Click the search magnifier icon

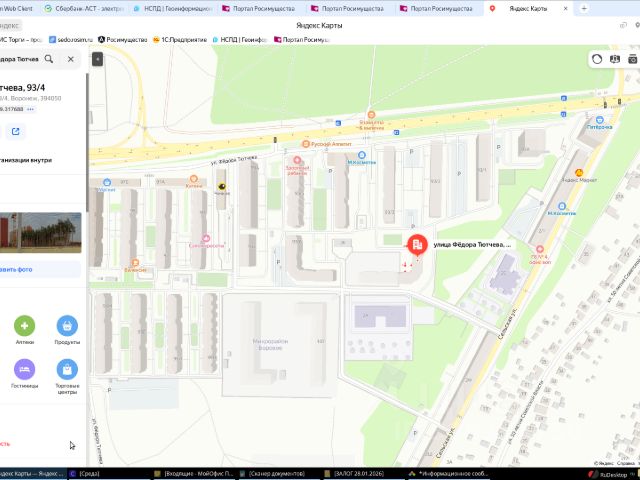(49, 59)
